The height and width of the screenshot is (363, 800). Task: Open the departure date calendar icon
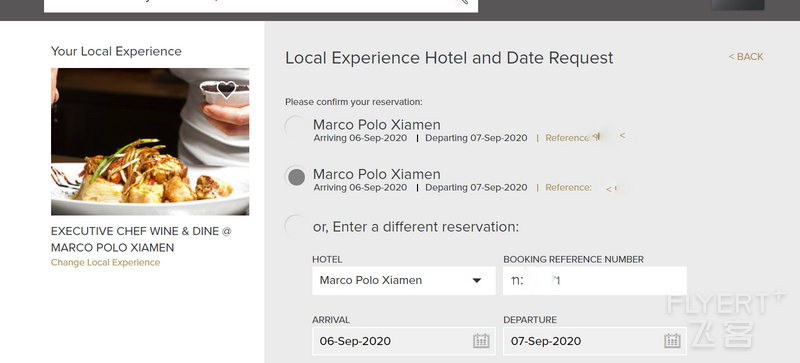click(x=672, y=341)
